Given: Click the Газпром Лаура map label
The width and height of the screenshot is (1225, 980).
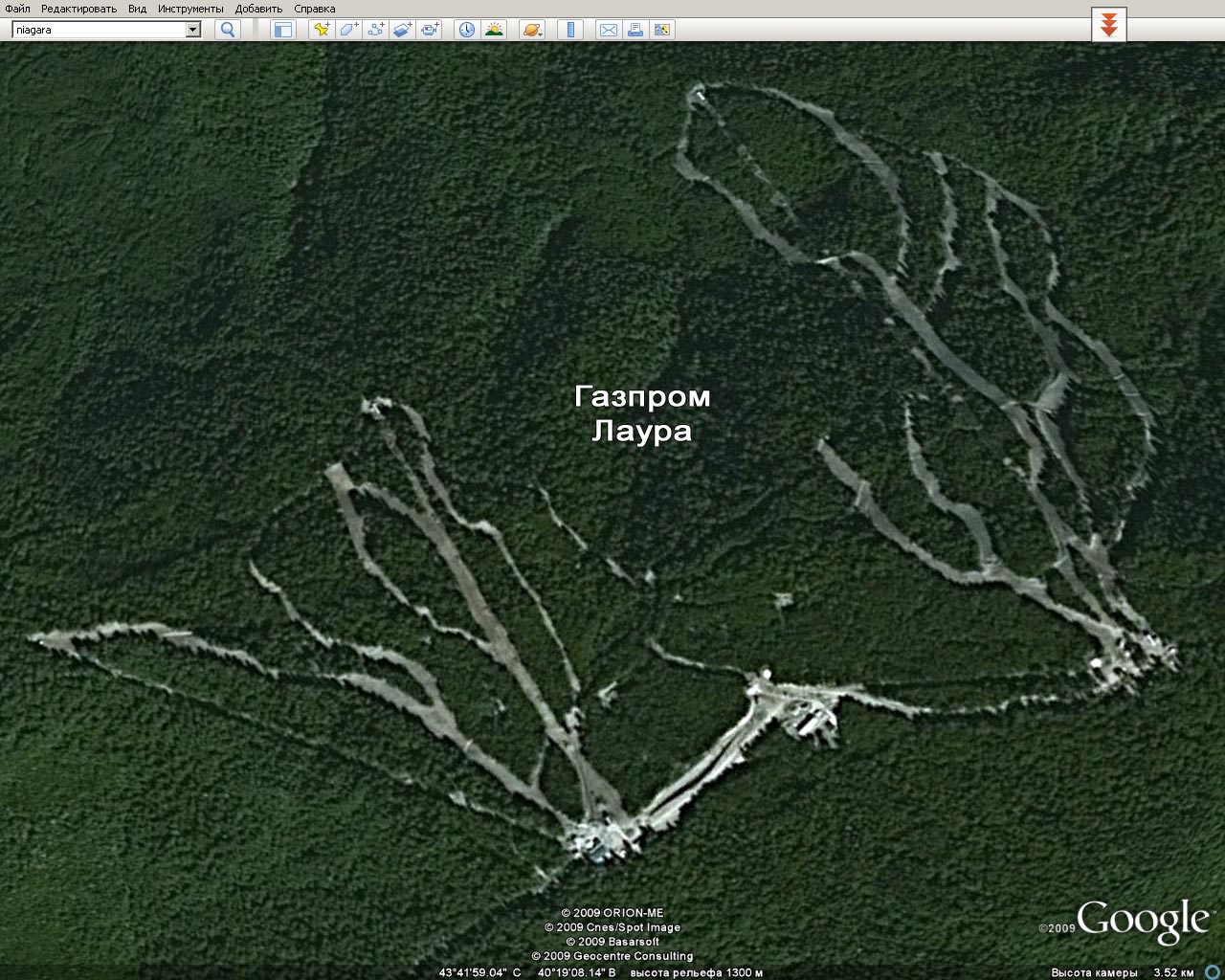Looking at the screenshot, I should click(642, 413).
